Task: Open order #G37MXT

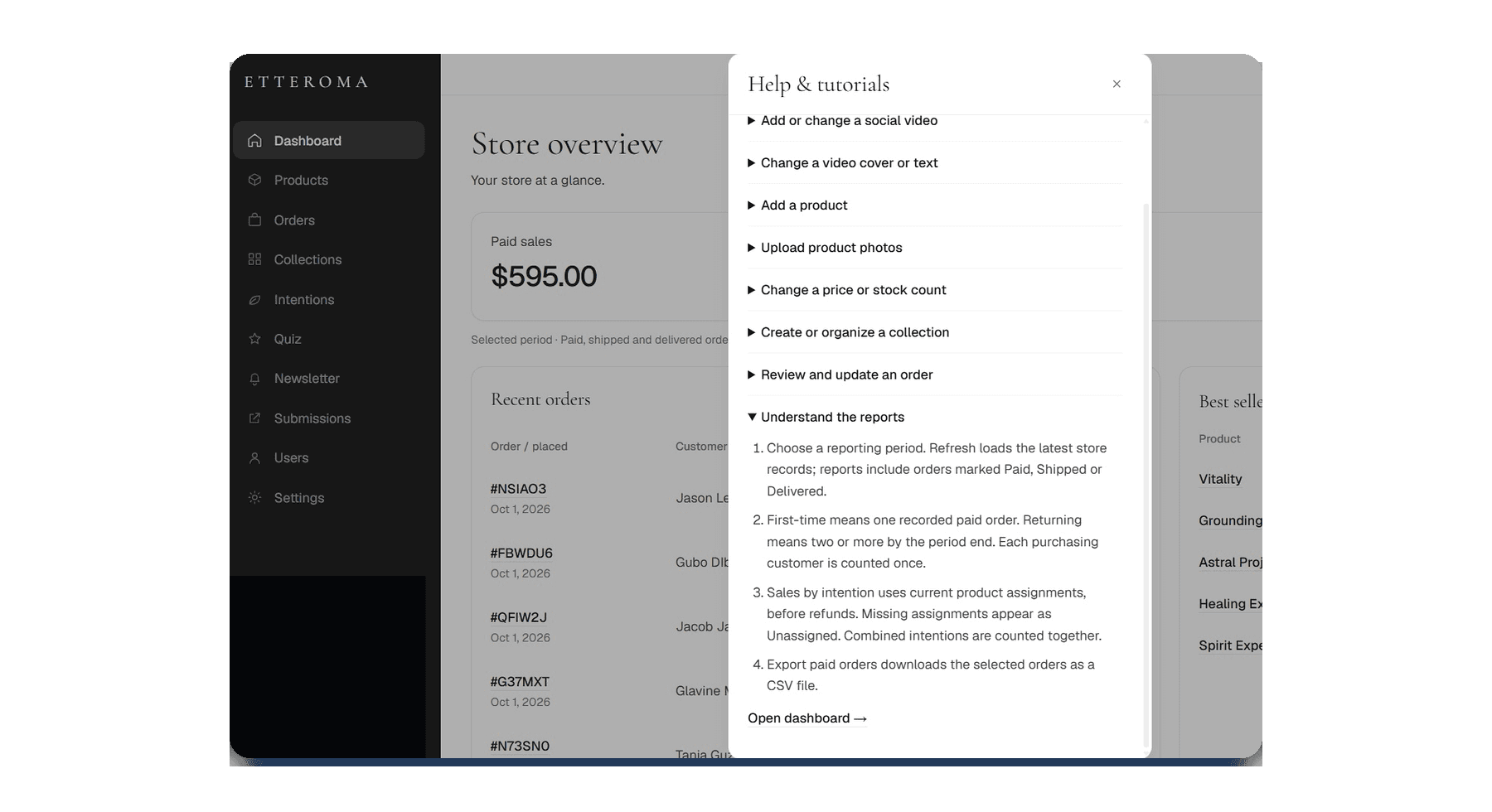Action: point(520,682)
